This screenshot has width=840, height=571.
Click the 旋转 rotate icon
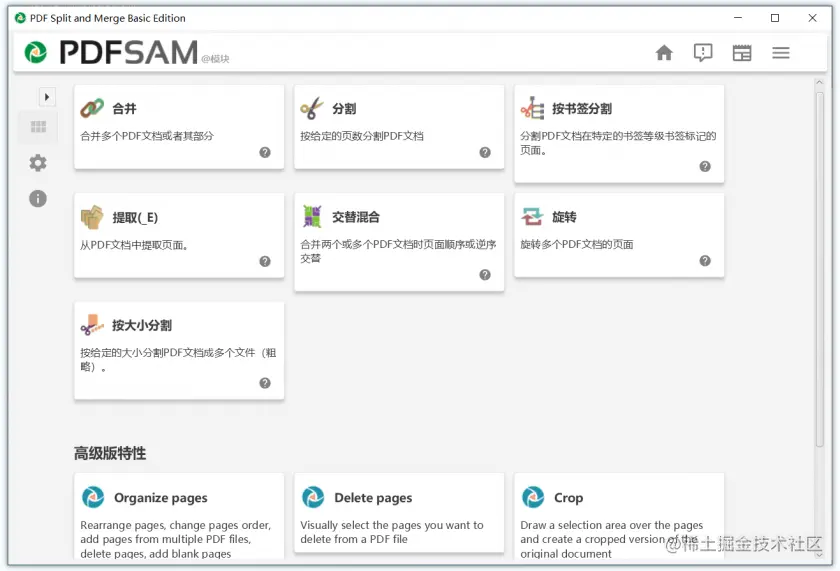pyautogui.click(x=532, y=217)
